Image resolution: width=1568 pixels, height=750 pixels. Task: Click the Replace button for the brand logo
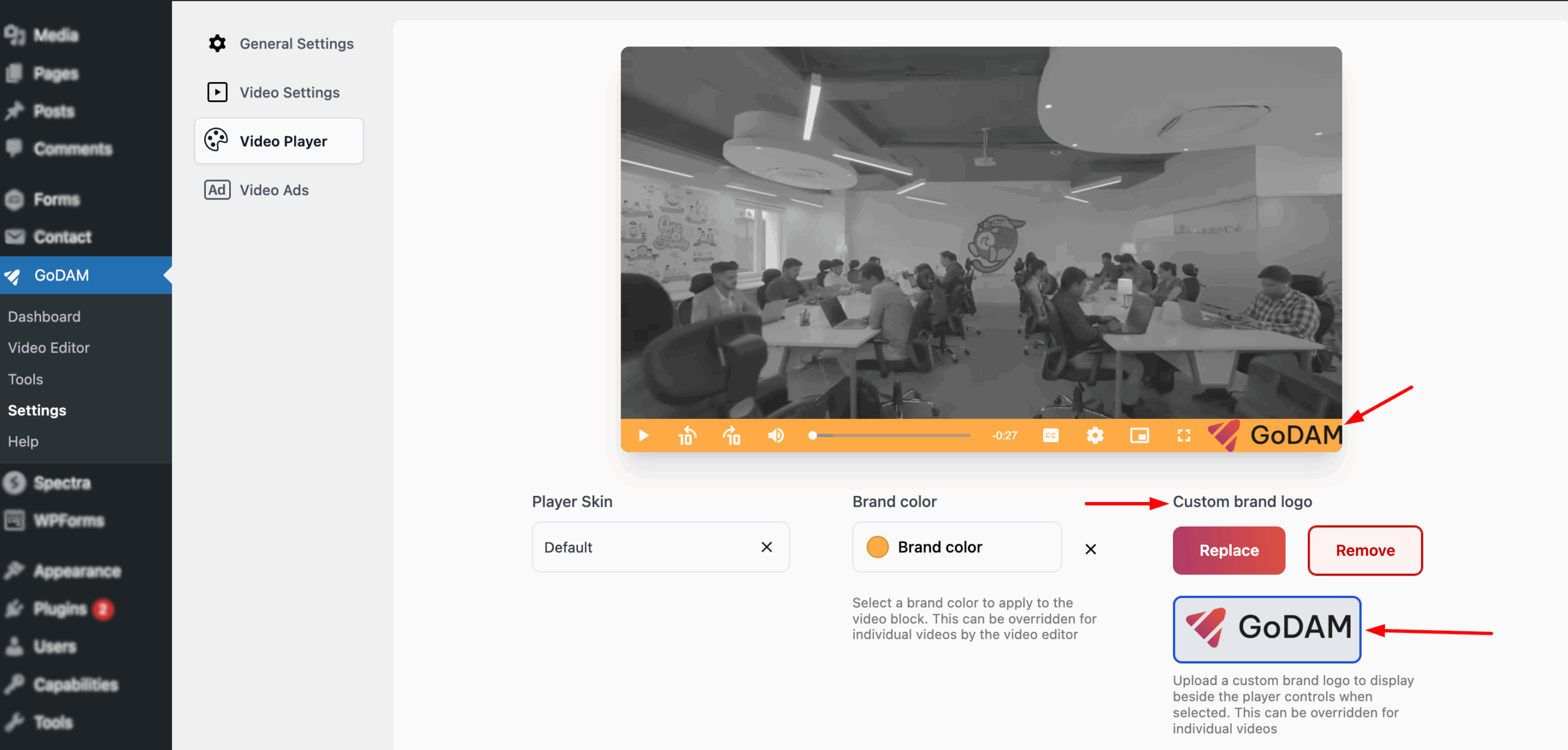pos(1228,550)
